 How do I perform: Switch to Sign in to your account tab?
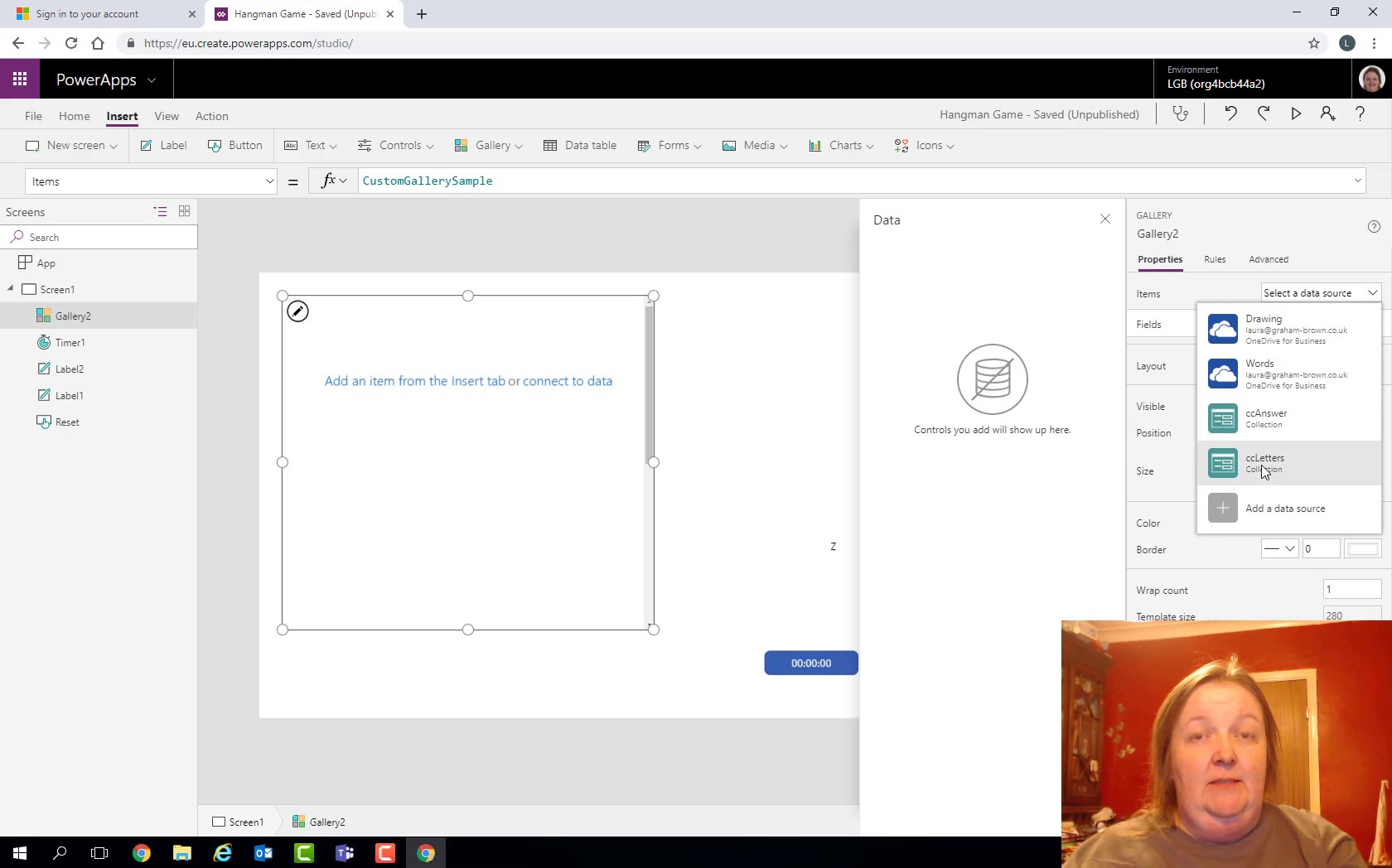tap(106, 14)
